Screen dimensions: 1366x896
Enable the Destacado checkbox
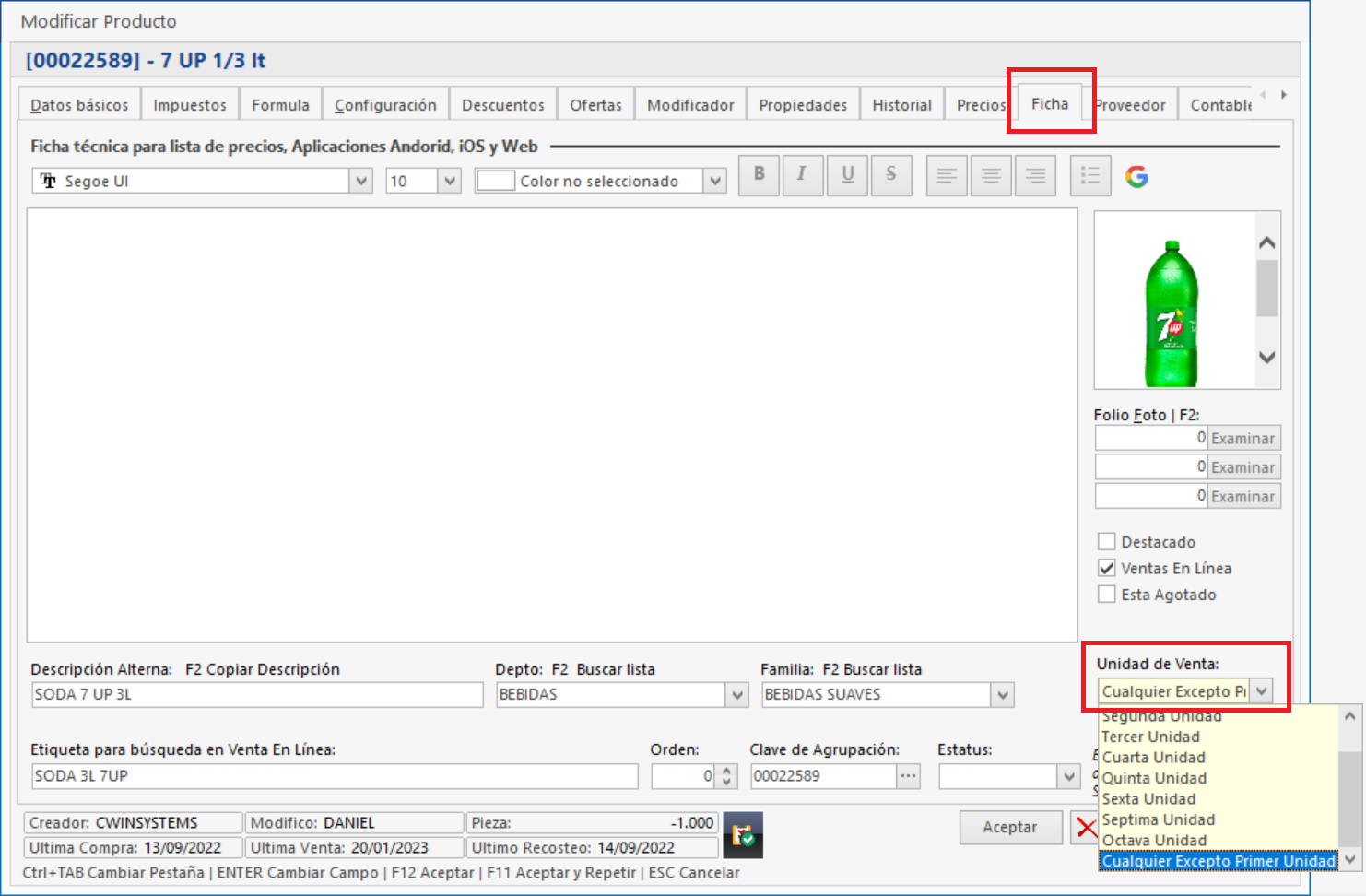coord(1107,542)
